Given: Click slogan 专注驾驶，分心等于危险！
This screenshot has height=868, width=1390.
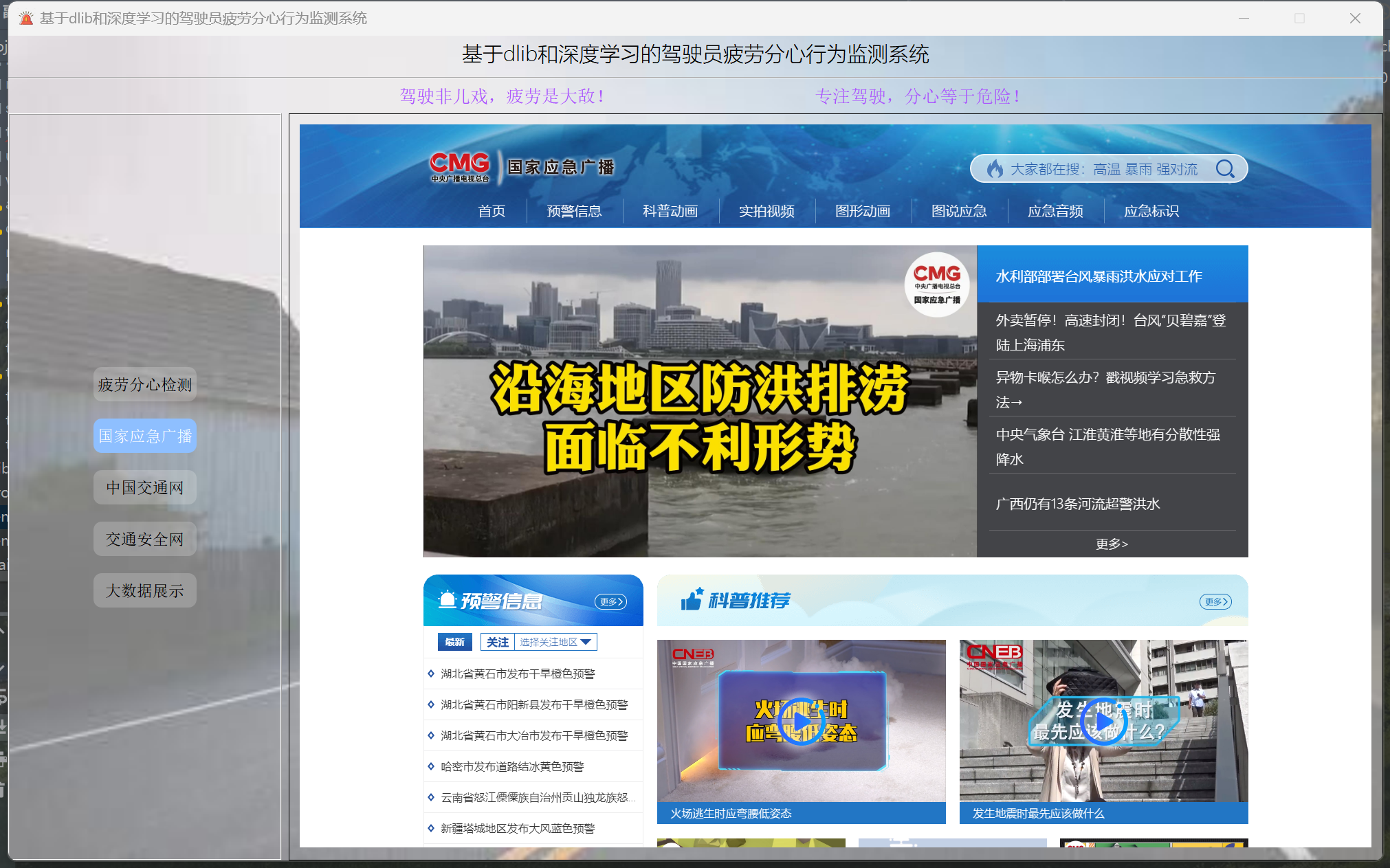Looking at the screenshot, I should [x=918, y=96].
